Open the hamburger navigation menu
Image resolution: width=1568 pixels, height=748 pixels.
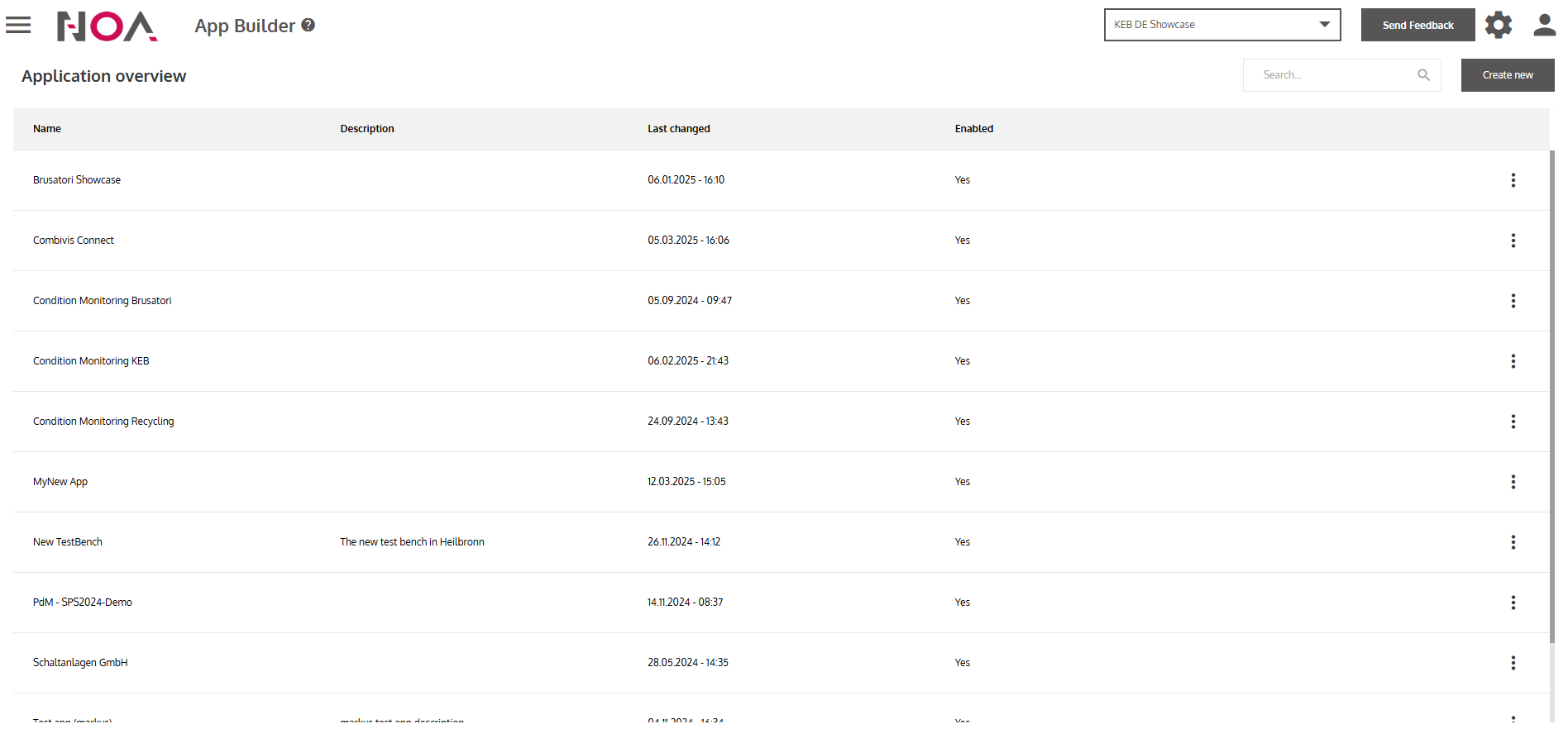pos(18,26)
